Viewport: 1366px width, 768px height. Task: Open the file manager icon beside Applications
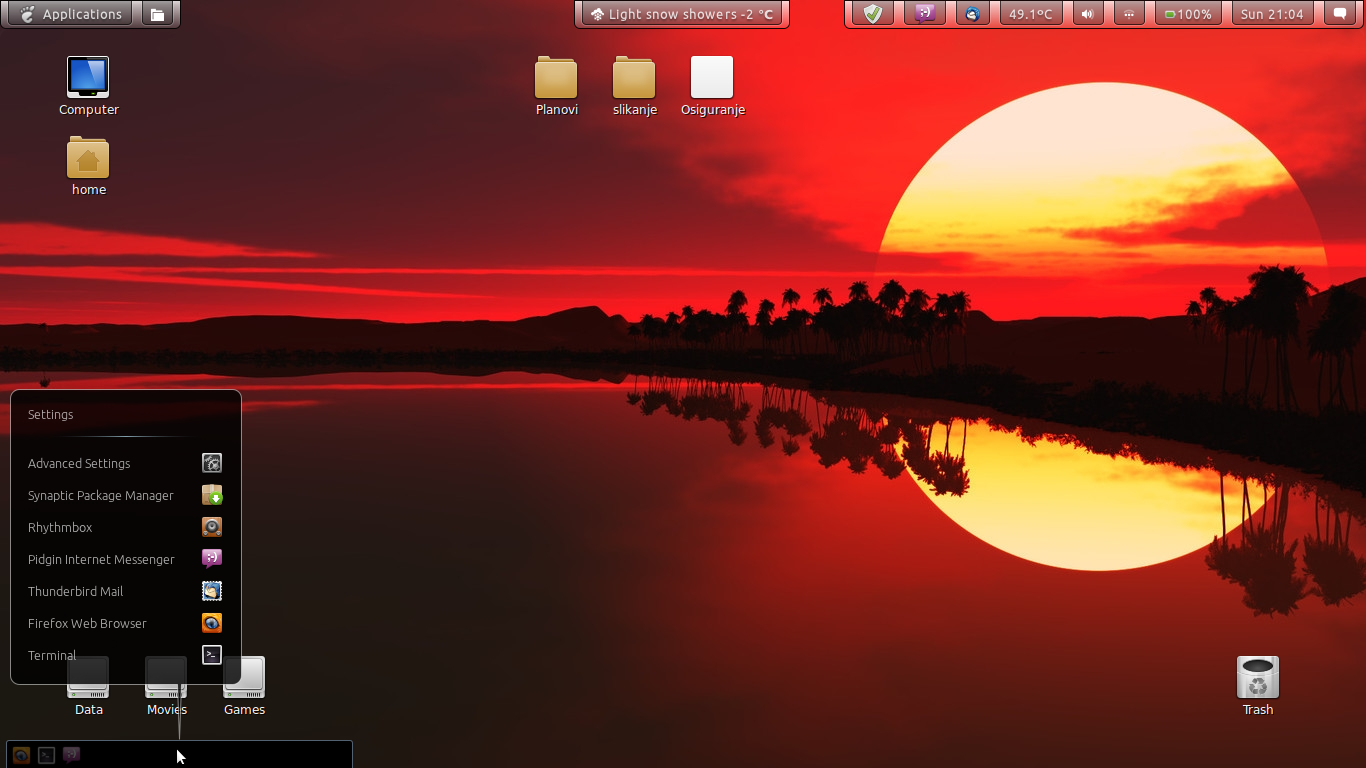coord(157,14)
